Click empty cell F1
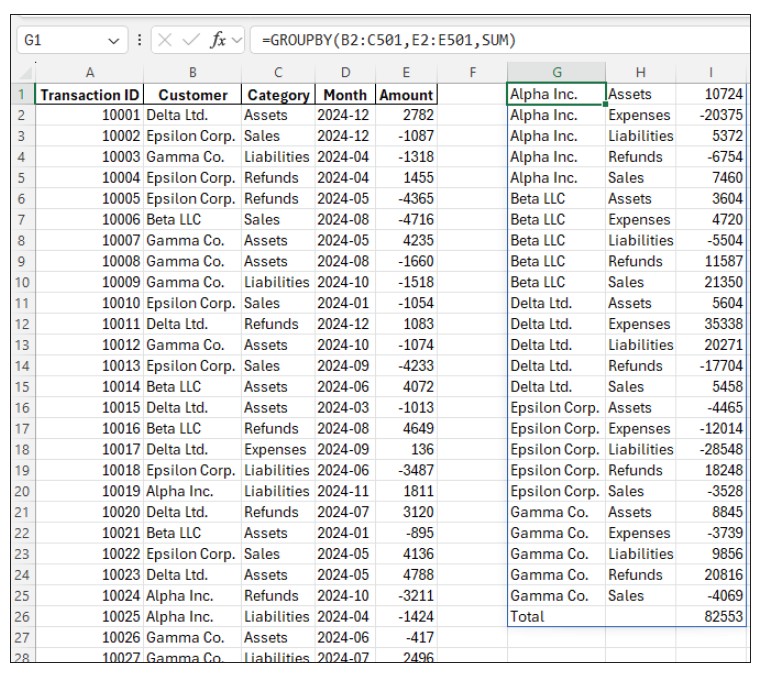 [x=472, y=94]
